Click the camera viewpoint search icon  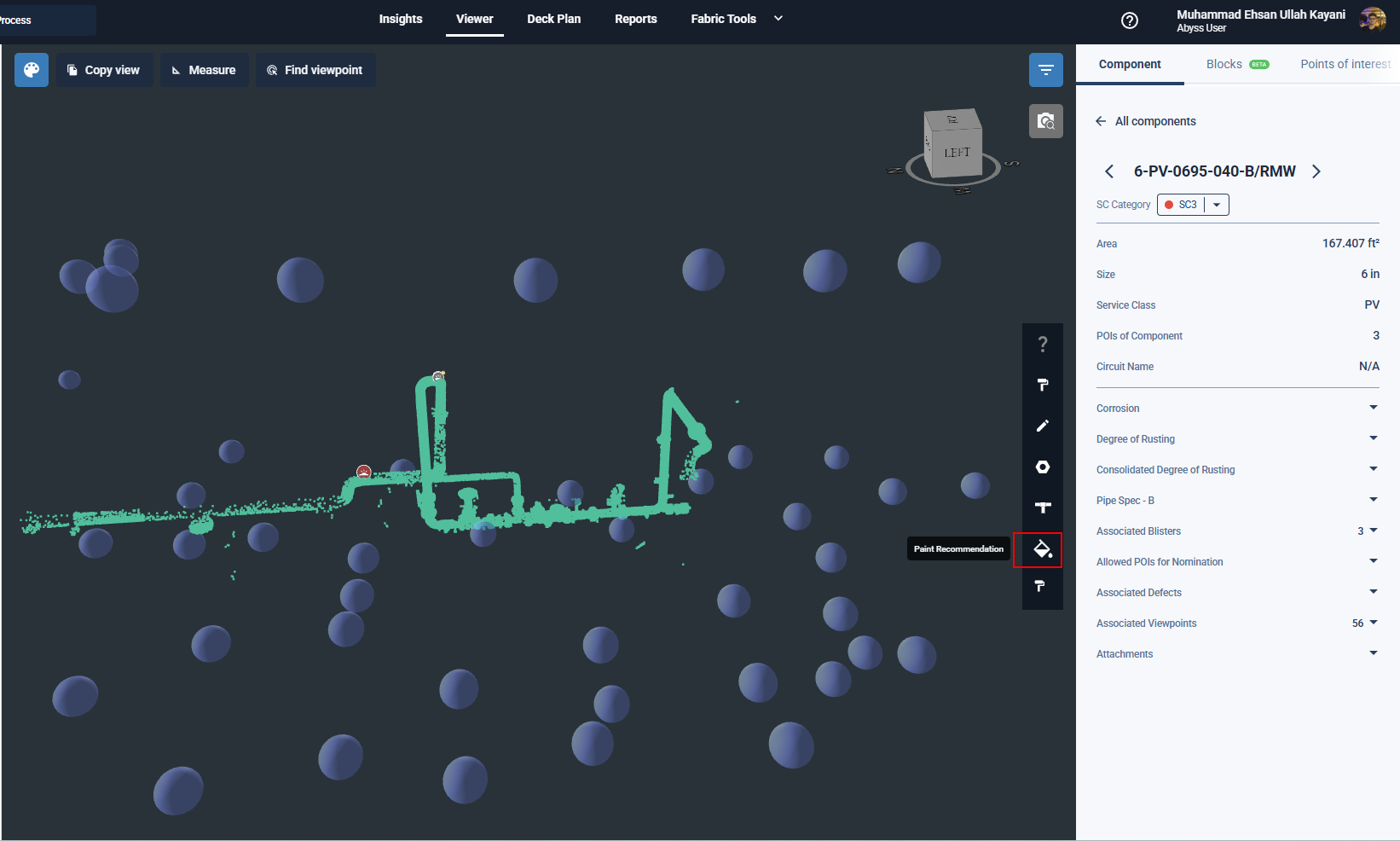click(x=1045, y=121)
